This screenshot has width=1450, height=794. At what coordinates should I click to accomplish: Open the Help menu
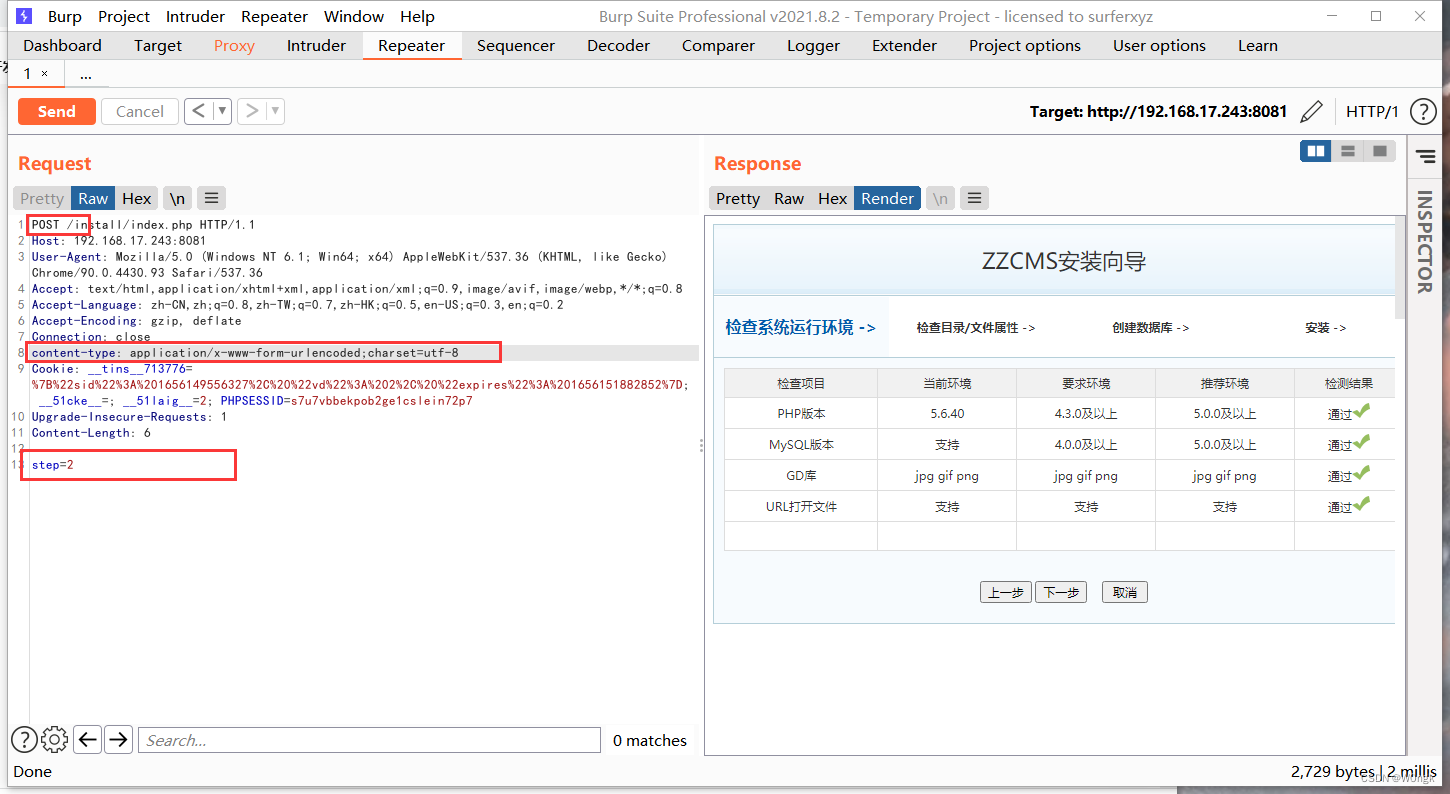click(417, 16)
